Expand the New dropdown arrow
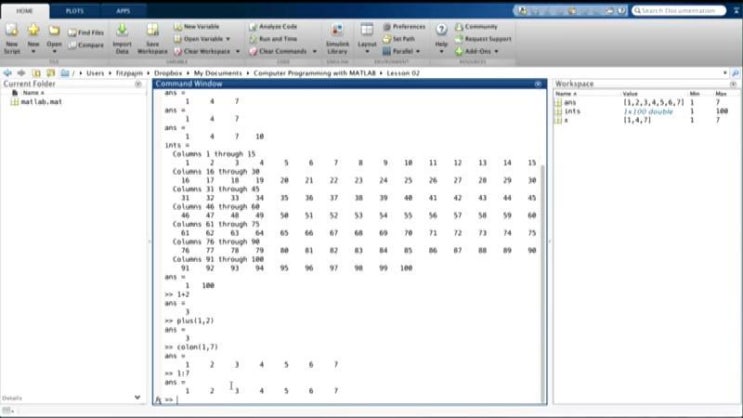The image size is (743, 418). [33, 51]
